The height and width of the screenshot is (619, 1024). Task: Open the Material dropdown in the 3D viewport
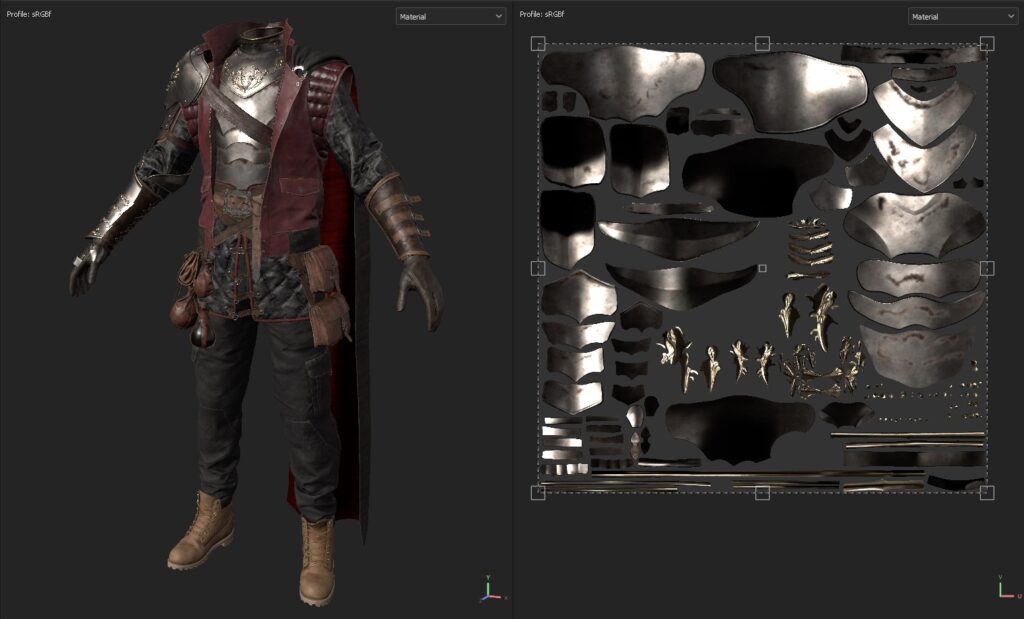(450, 16)
